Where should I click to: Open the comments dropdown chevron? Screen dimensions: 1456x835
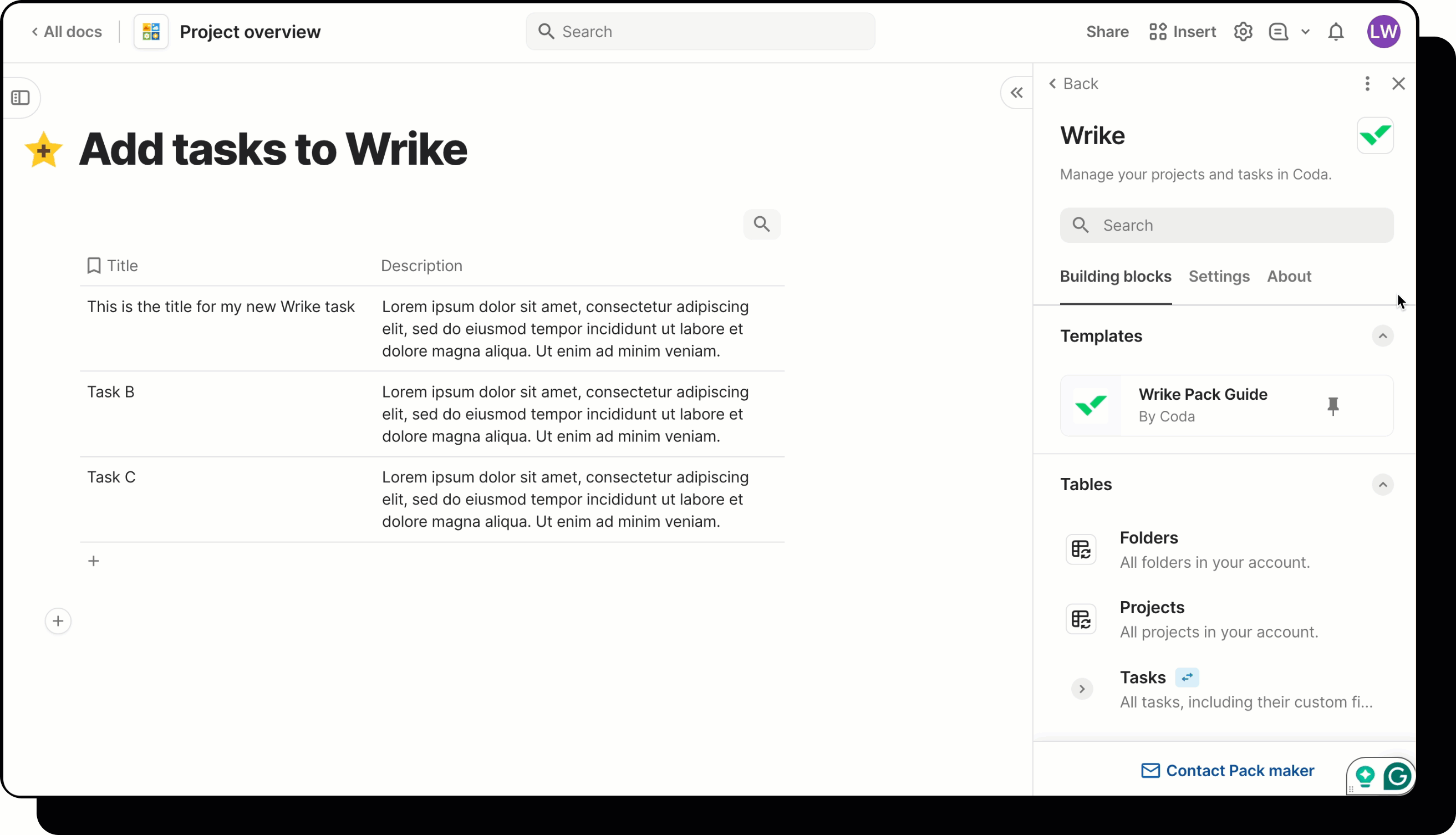pos(1306,32)
